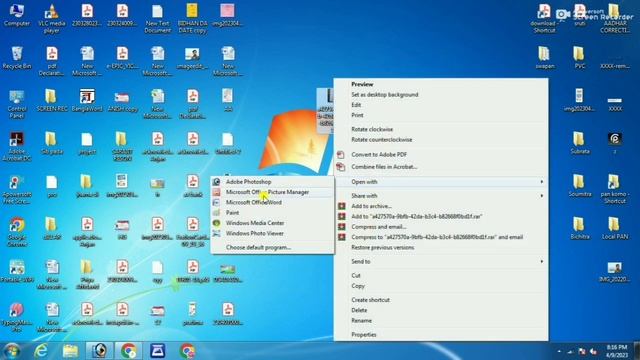This screenshot has height=360, width=640.
Task: Expand the Send to submenu arrow
Action: [542, 261]
